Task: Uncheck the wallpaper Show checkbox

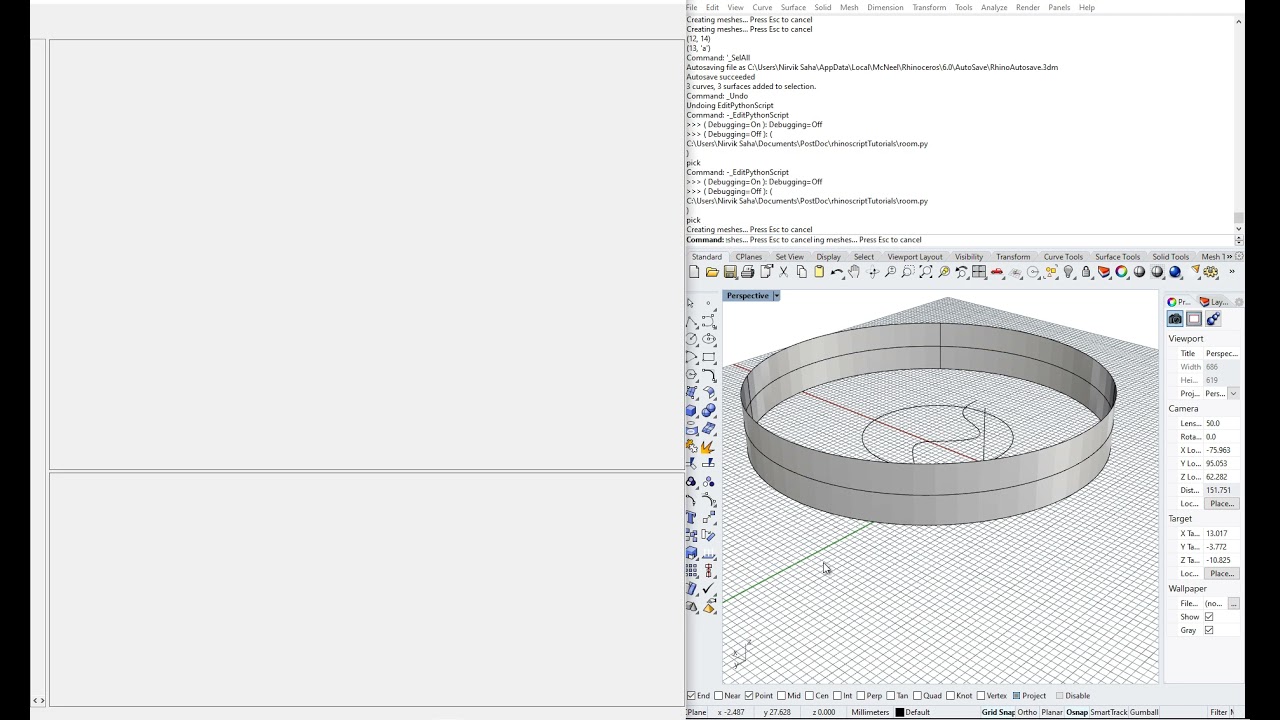Action: pyautogui.click(x=1209, y=617)
